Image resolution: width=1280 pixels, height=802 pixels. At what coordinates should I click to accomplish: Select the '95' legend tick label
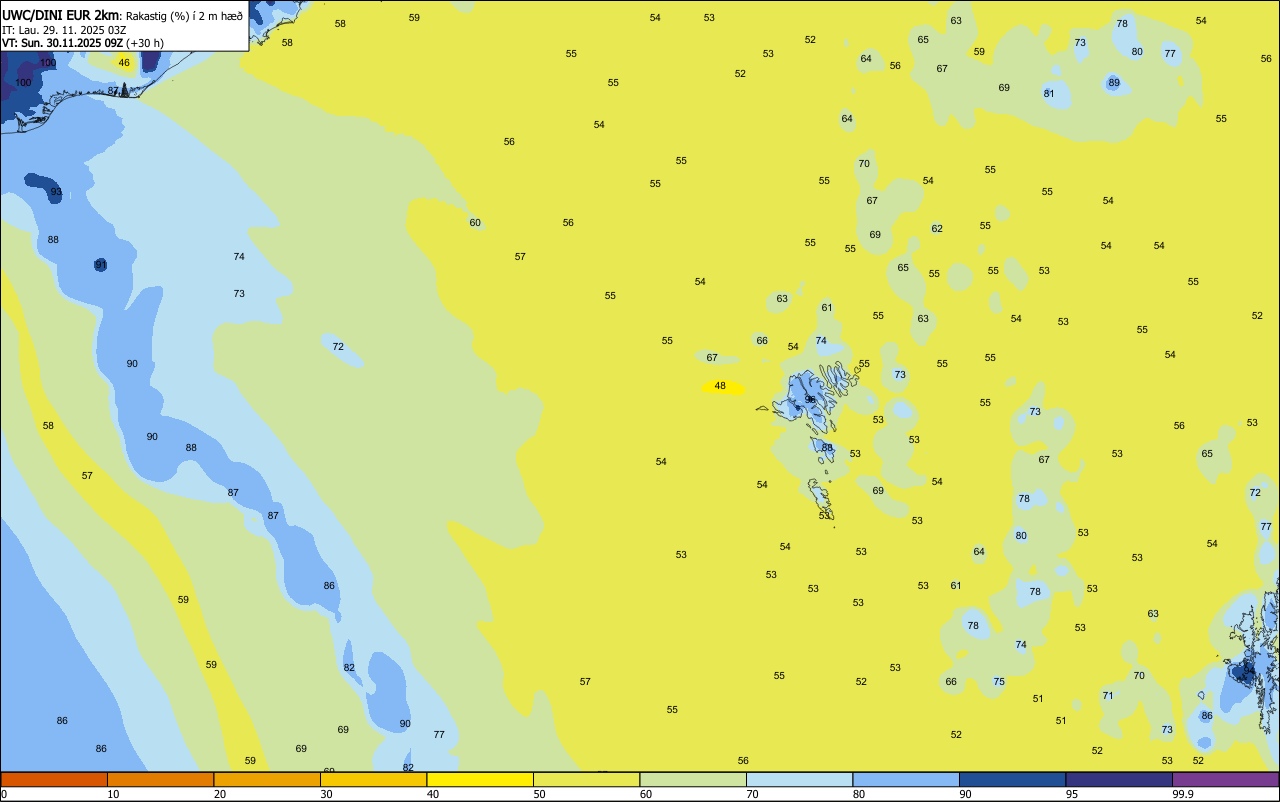point(1072,794)
